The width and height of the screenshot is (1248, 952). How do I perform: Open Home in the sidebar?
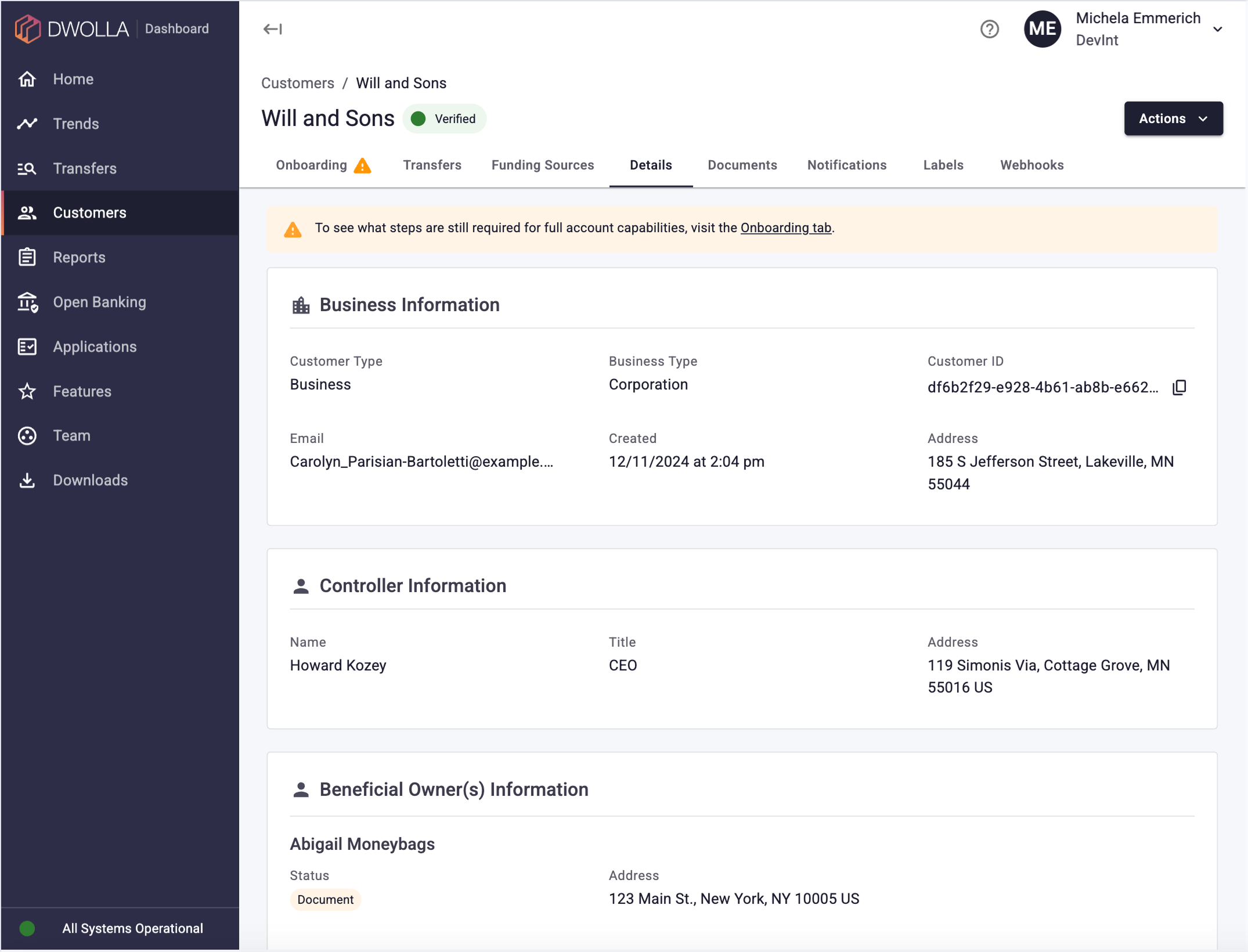click(x=120, y=79)
